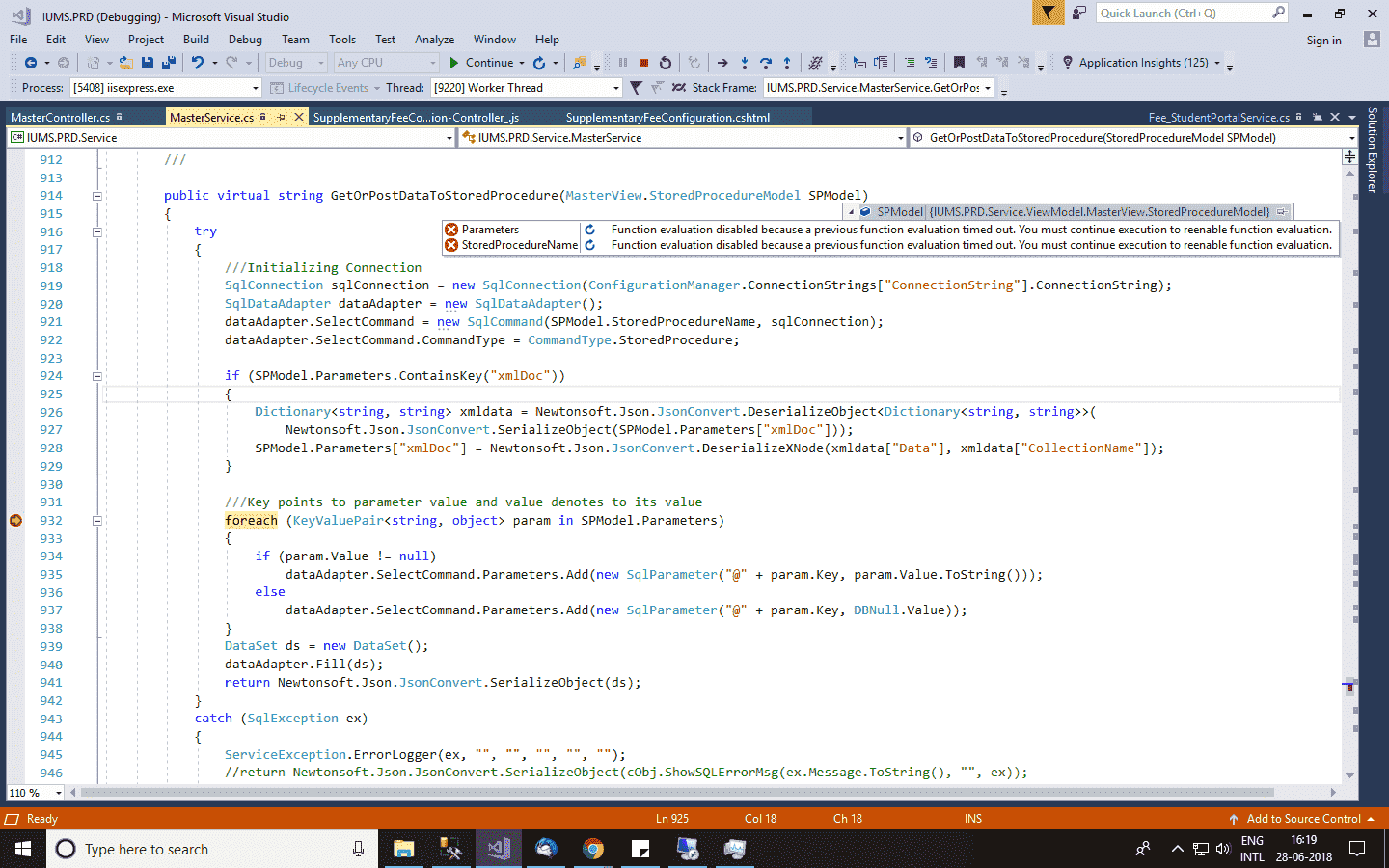
Task: Open the Tools menu
Action: pos(342,40)
